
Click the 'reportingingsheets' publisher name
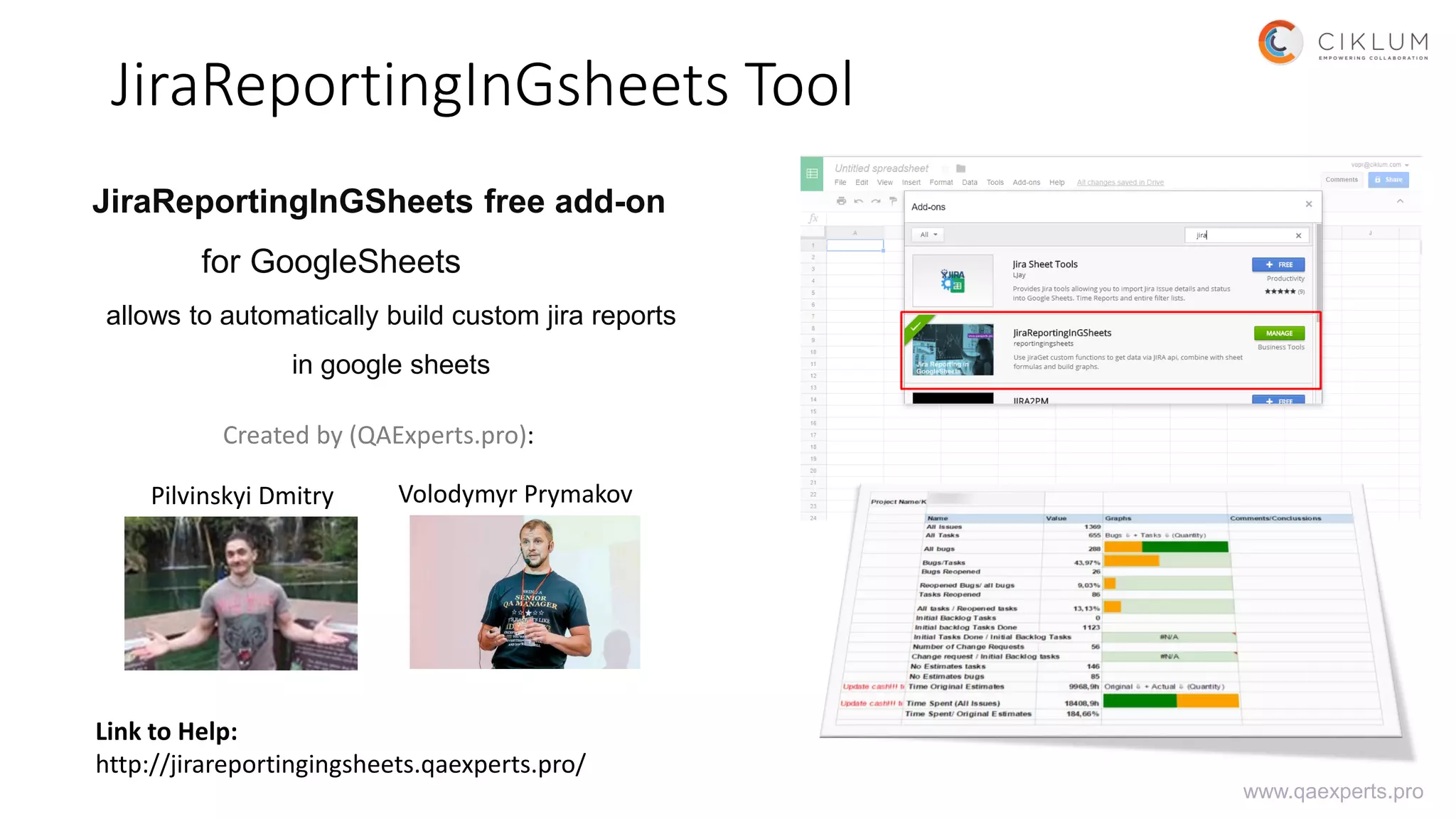tap(1043, 344)
